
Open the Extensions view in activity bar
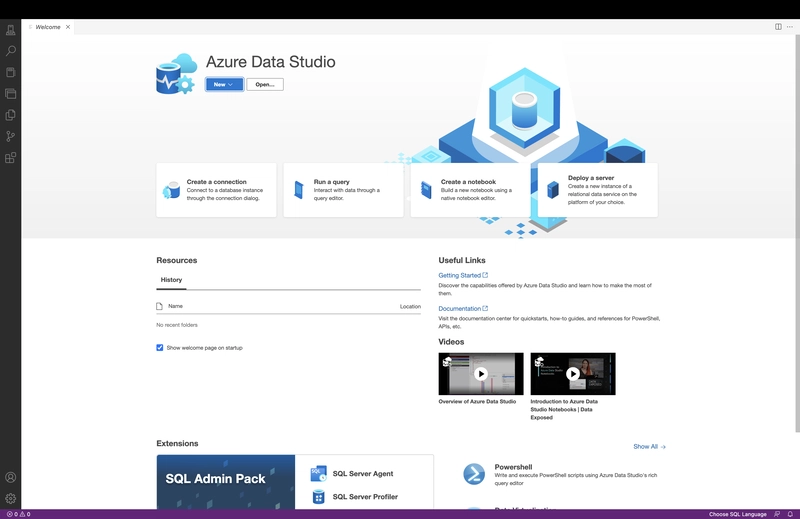10,158
